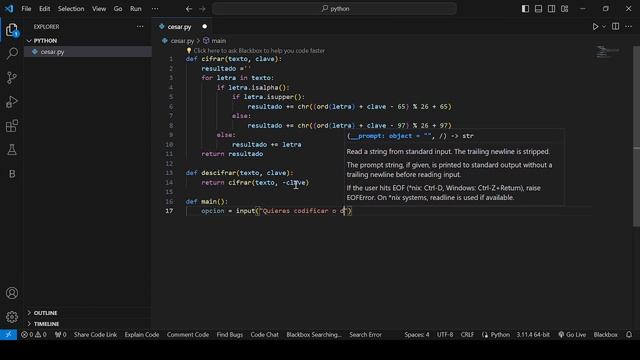Click the editor minimap preview
The width and height of the screenshot is (640, 360).
pos(608,52)
